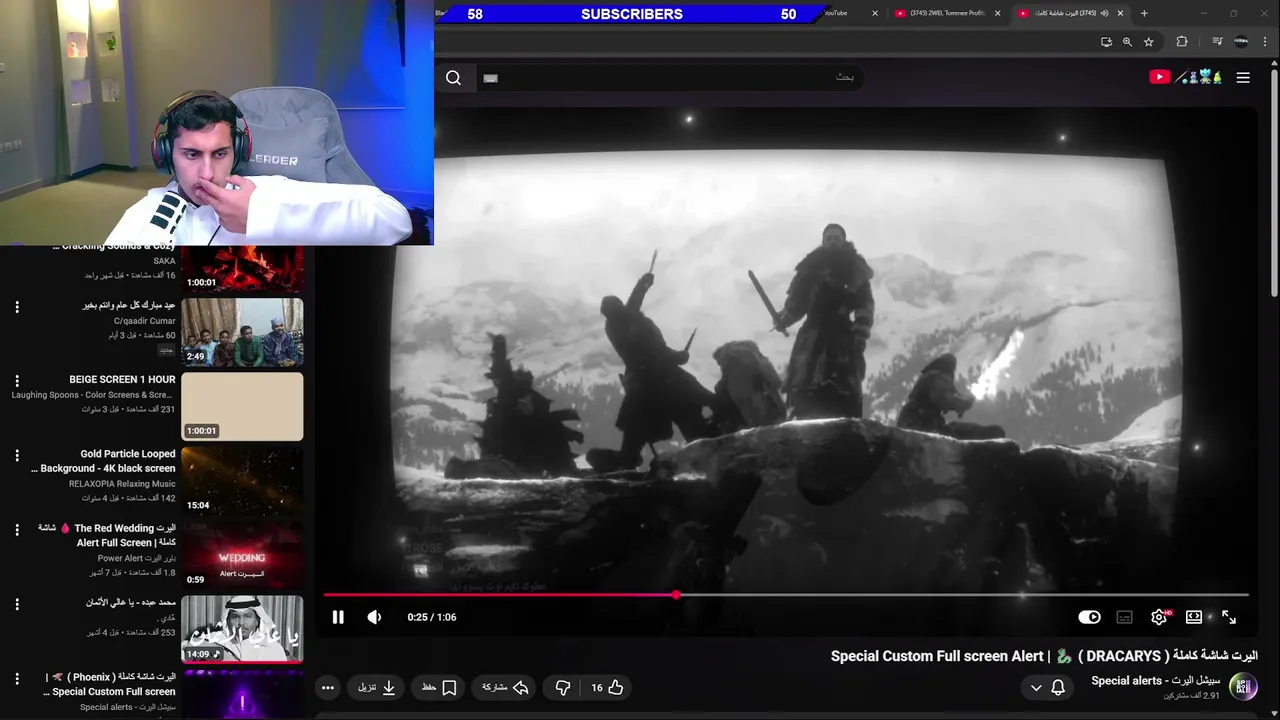
Task: Open more actions ellipsis under video
Action: pos(327,687)
